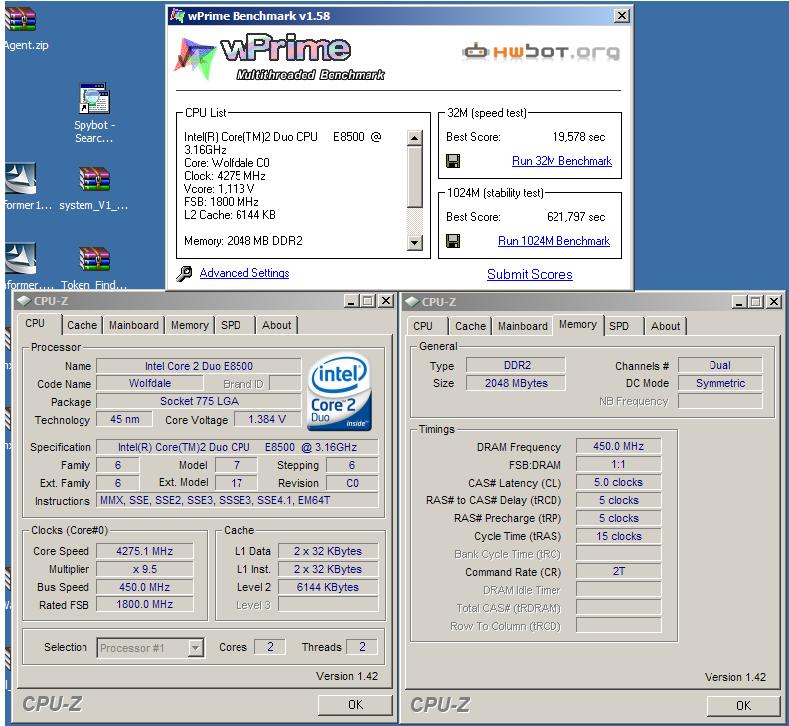Viewport: 789px width, 726px height.
Task: Click the Code Name value Wolfdale
Action: tap(150, 383)
